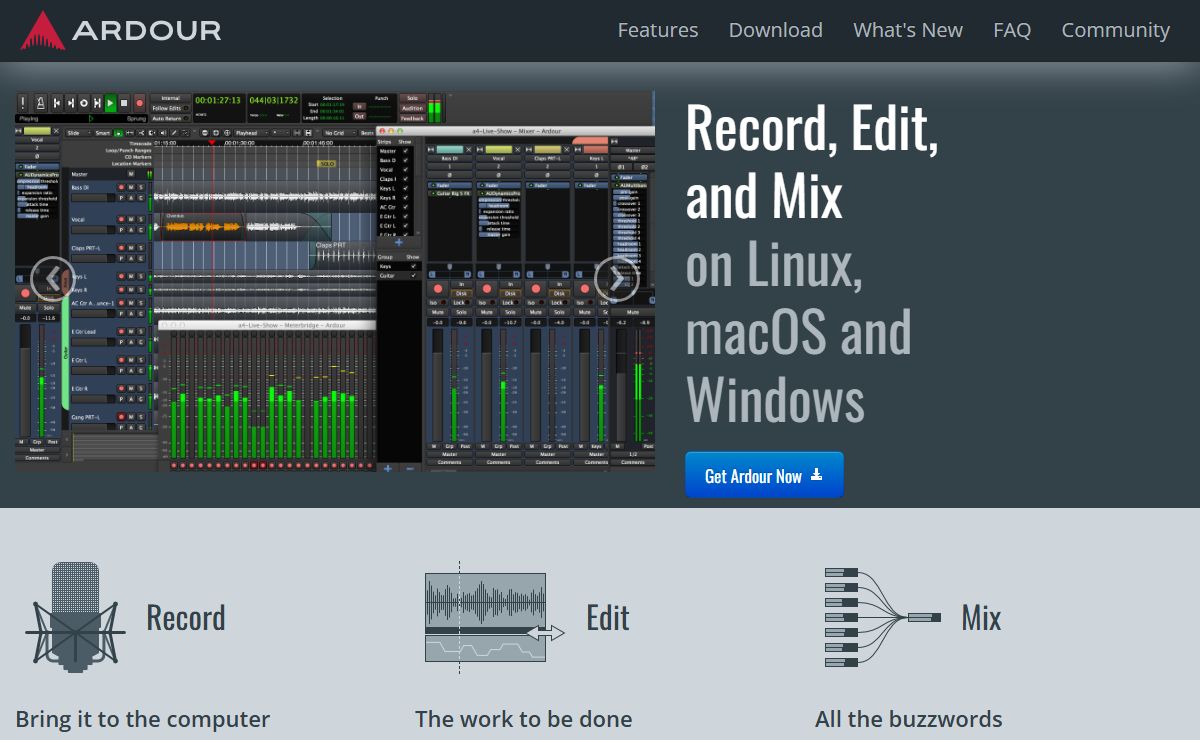Open the Features menu item

tap(658, 30)
